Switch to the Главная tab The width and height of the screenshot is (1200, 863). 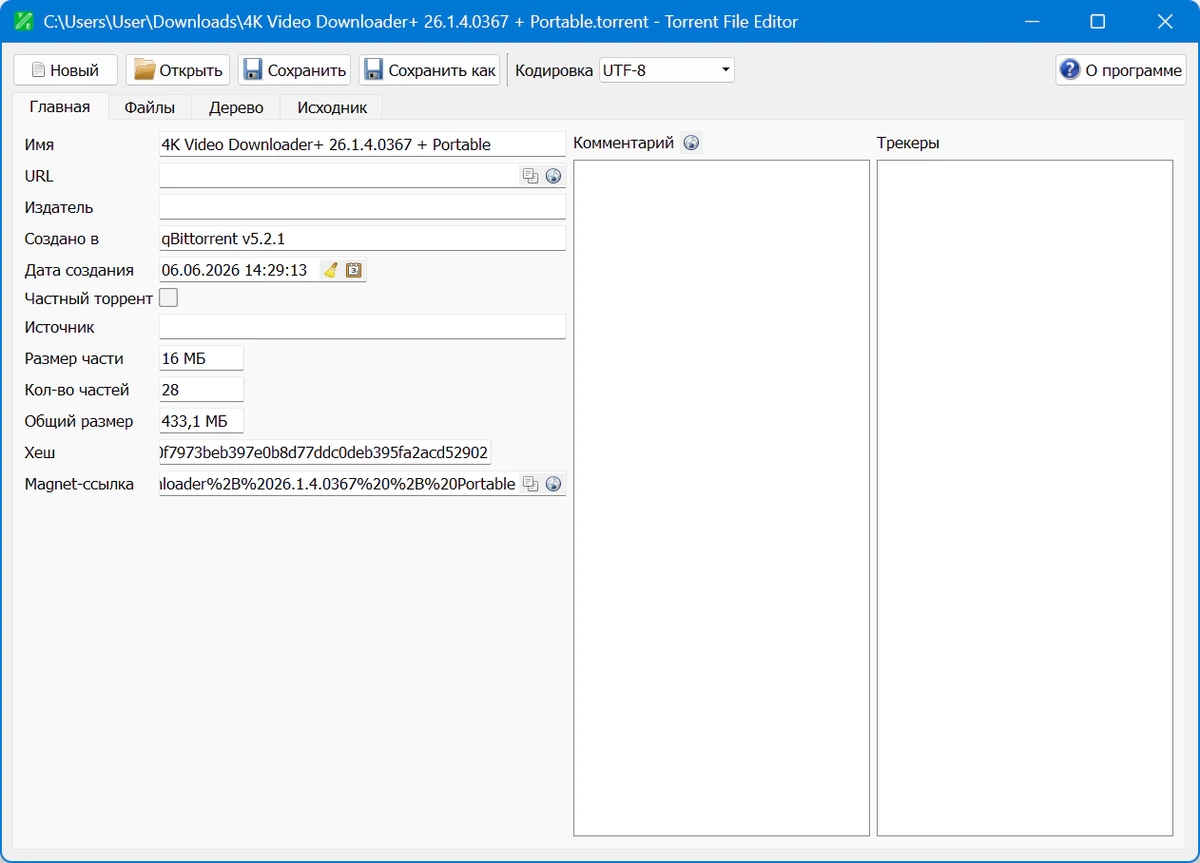tap(60, 107)
